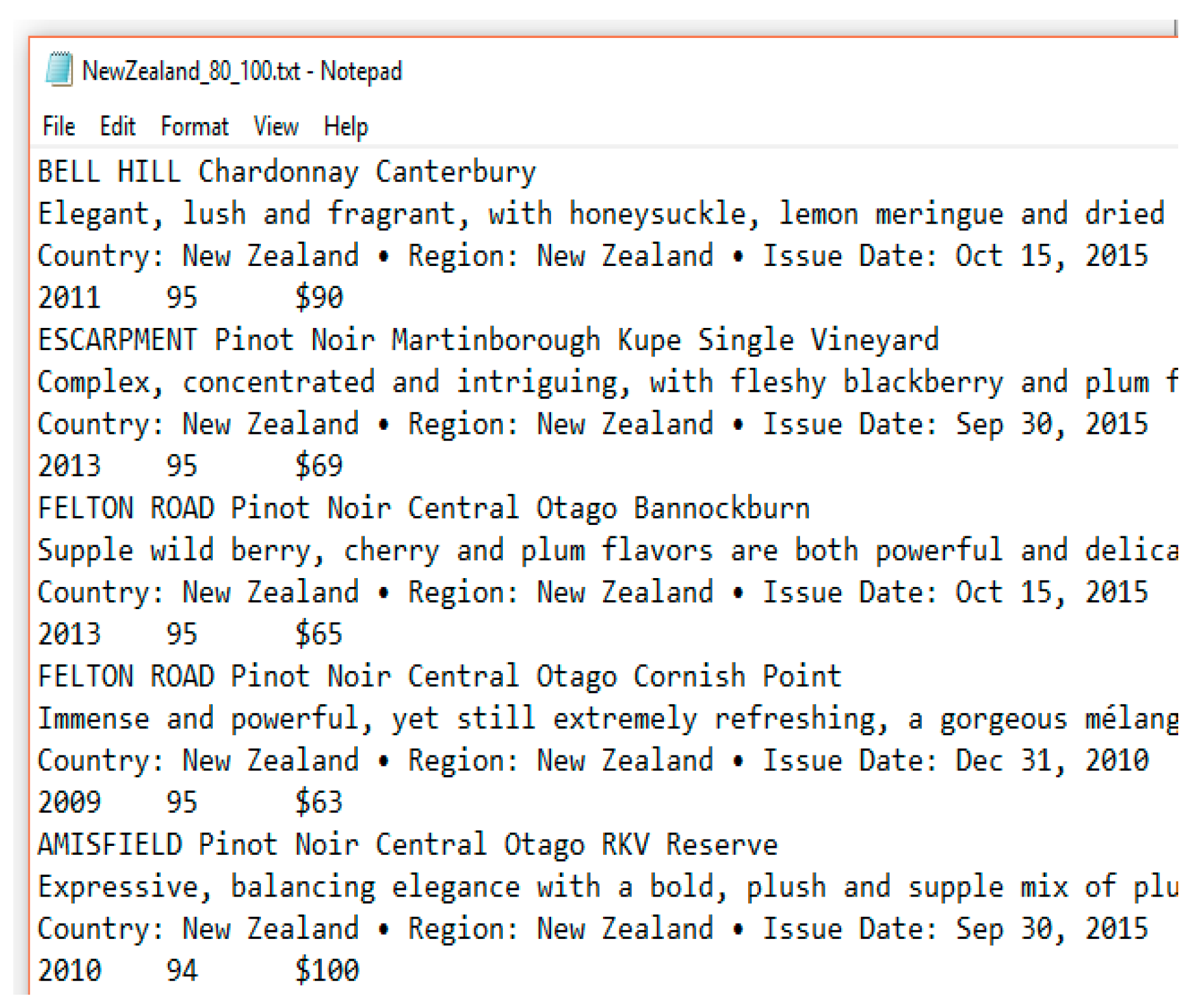Viewport: 1189px width, 1008px height.
Task: Open the File menu
Action: [x=58, y=127]
